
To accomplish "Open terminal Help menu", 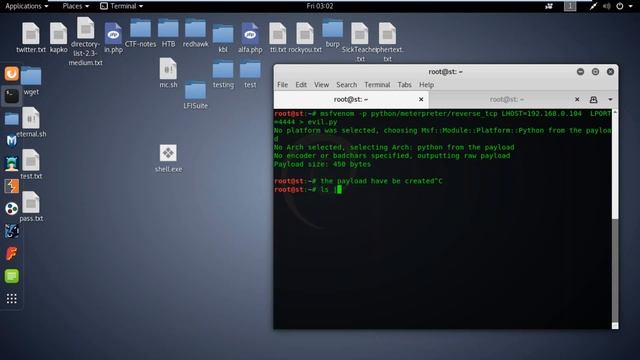I will pyautogui.click(x=427, y=85).
